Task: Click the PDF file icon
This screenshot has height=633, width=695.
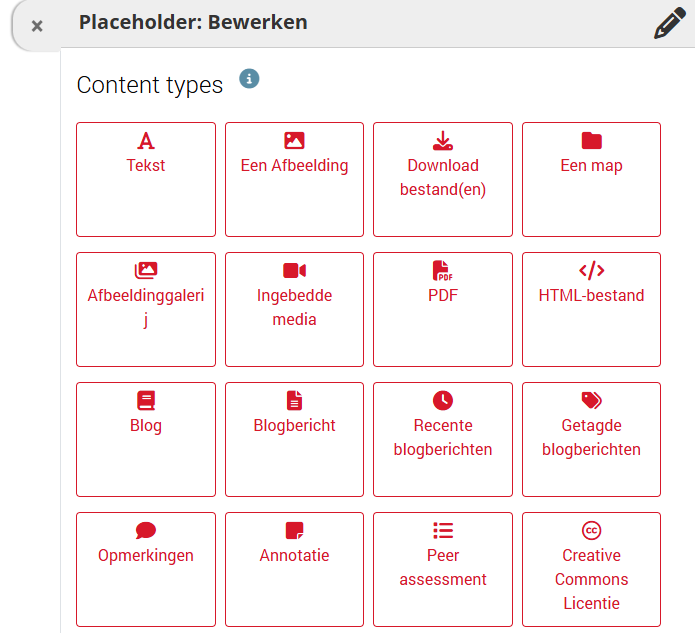Action: click(x=442, y=270)
